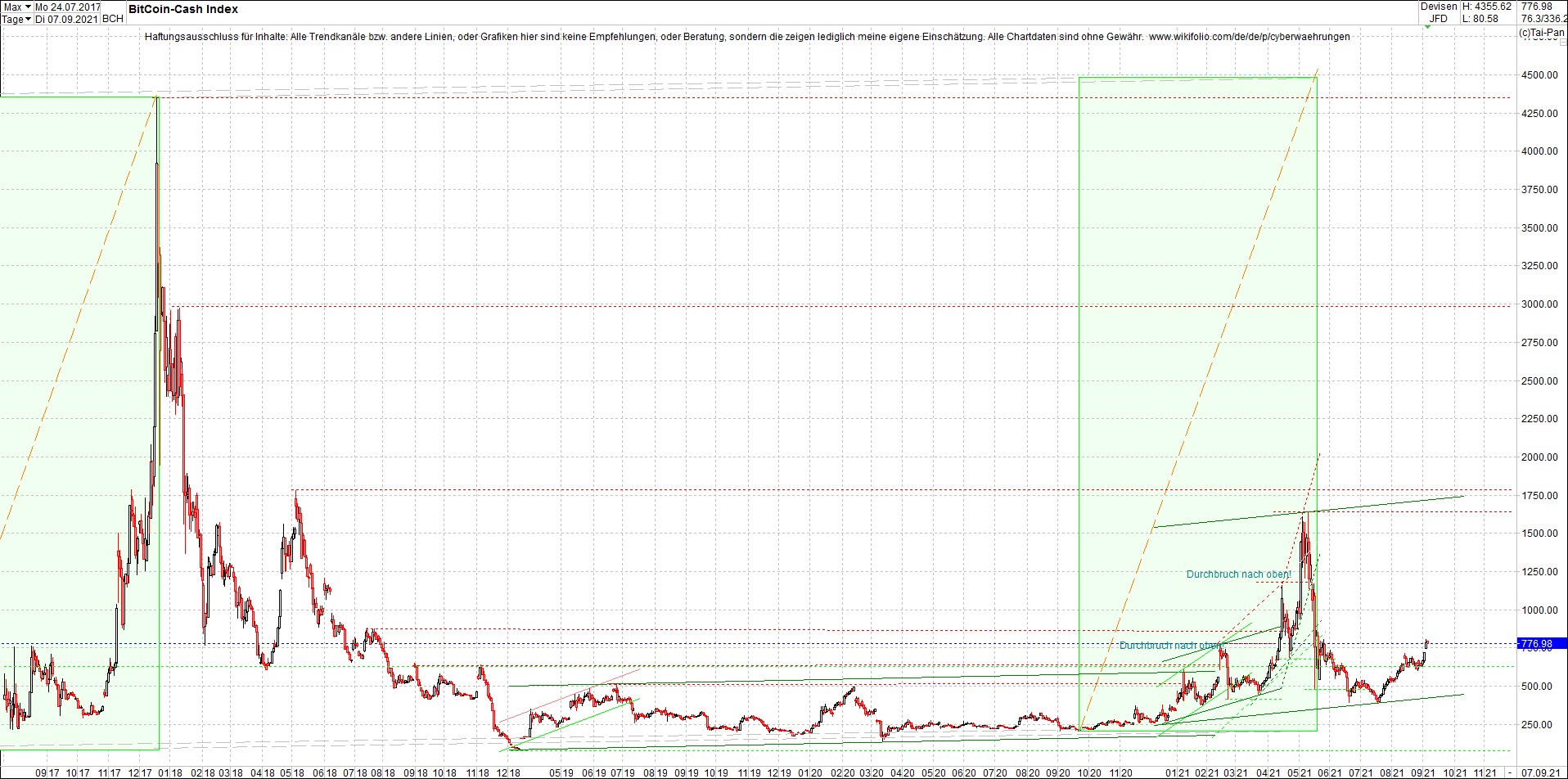Expand the dropdown arrow next to "Tage"

tap(28, 19)
